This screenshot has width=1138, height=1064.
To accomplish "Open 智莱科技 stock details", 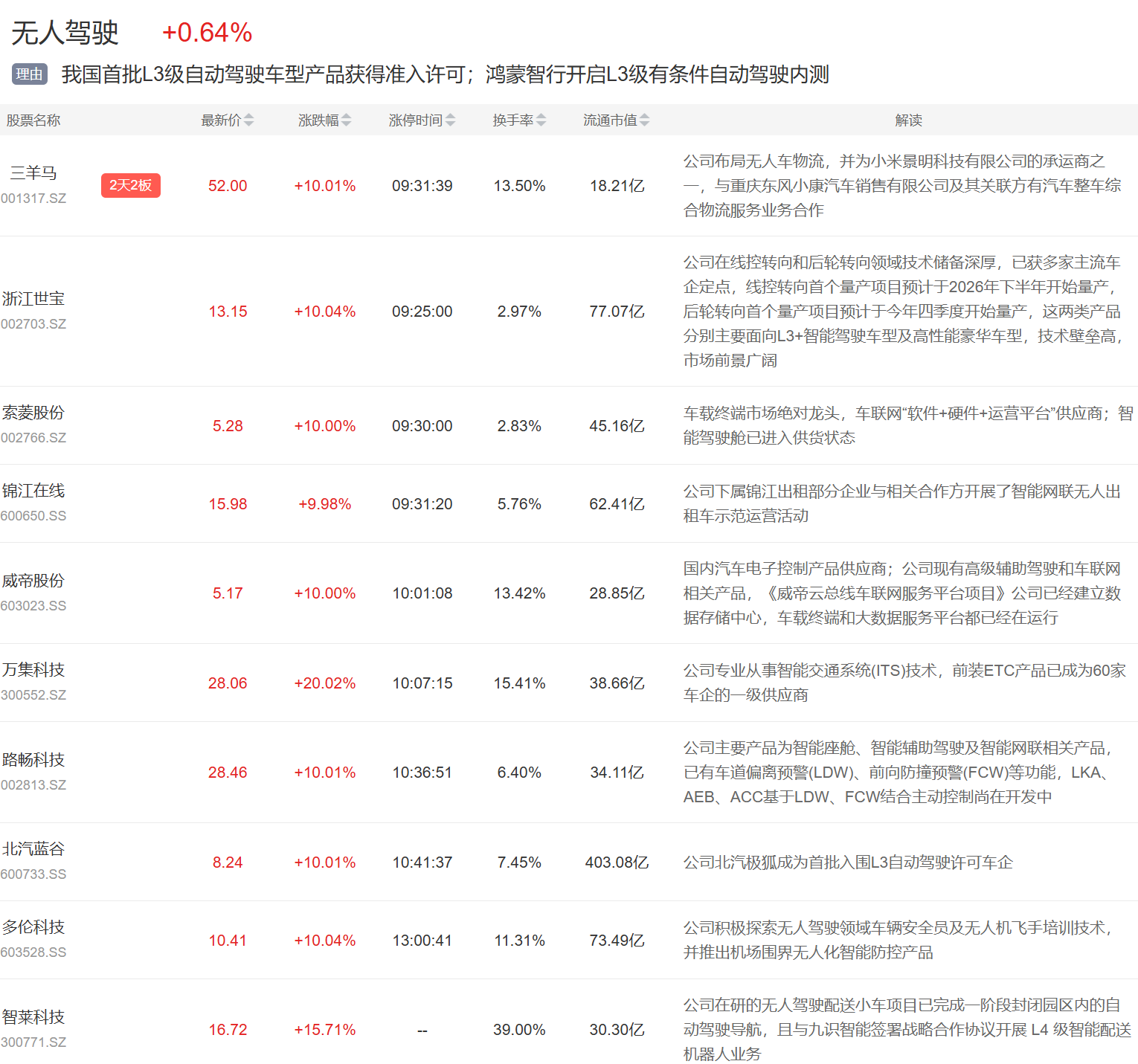I will [33, 1017].
